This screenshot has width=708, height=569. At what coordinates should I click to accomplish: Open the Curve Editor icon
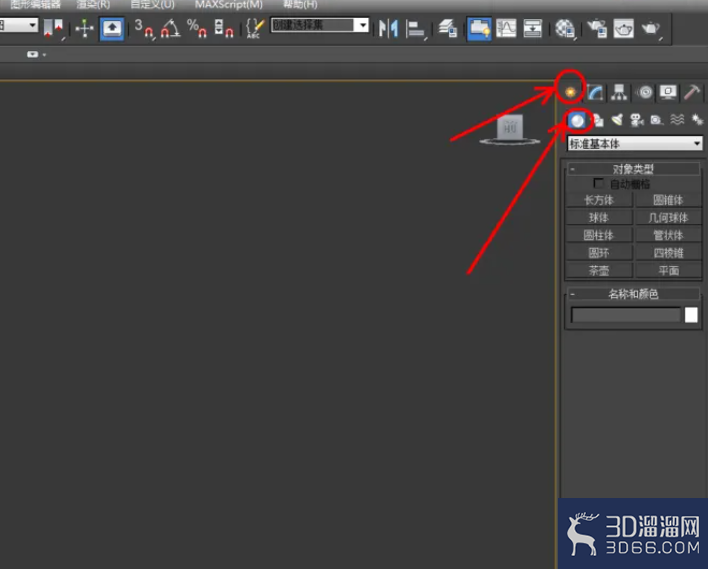click(506, 28)
